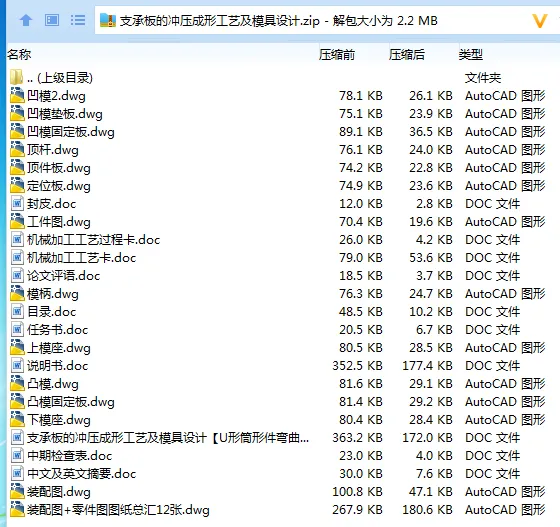Image resolution: width=560 pixels, height=527 pixels.
Task: Select the 中期检查表.doc file icon
Action: [x=17, y=455]
